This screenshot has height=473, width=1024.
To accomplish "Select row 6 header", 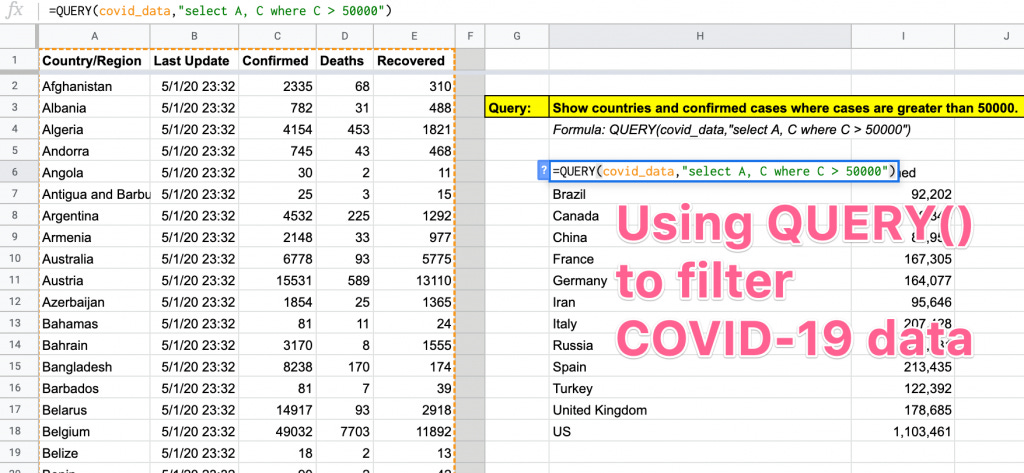I will (19, 172).
